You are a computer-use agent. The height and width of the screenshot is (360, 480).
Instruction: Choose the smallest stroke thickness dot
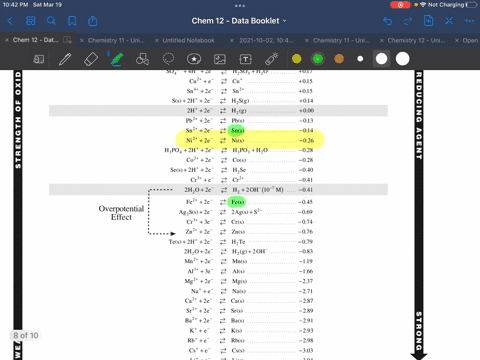click(360, 59)
